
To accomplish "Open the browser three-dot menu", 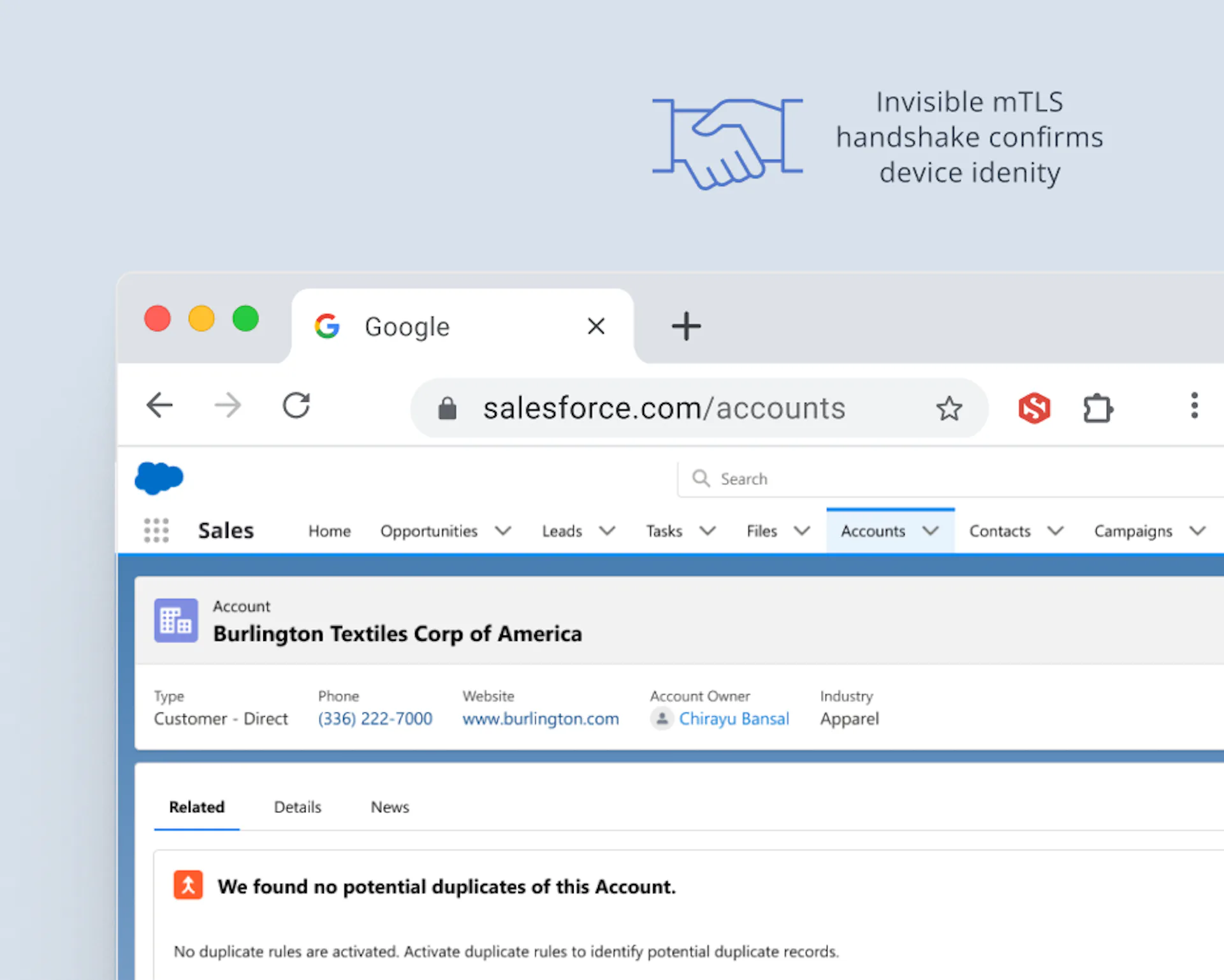I will point(1194,405).
